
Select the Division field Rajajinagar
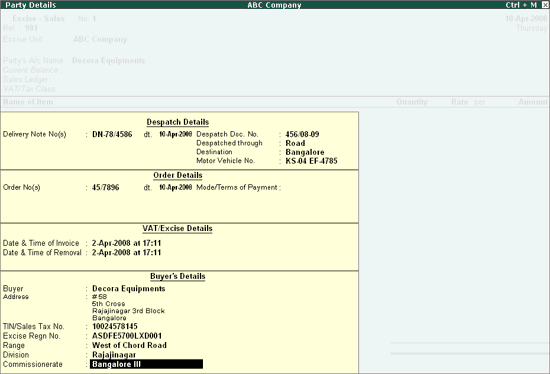click(x=114, y=355)
